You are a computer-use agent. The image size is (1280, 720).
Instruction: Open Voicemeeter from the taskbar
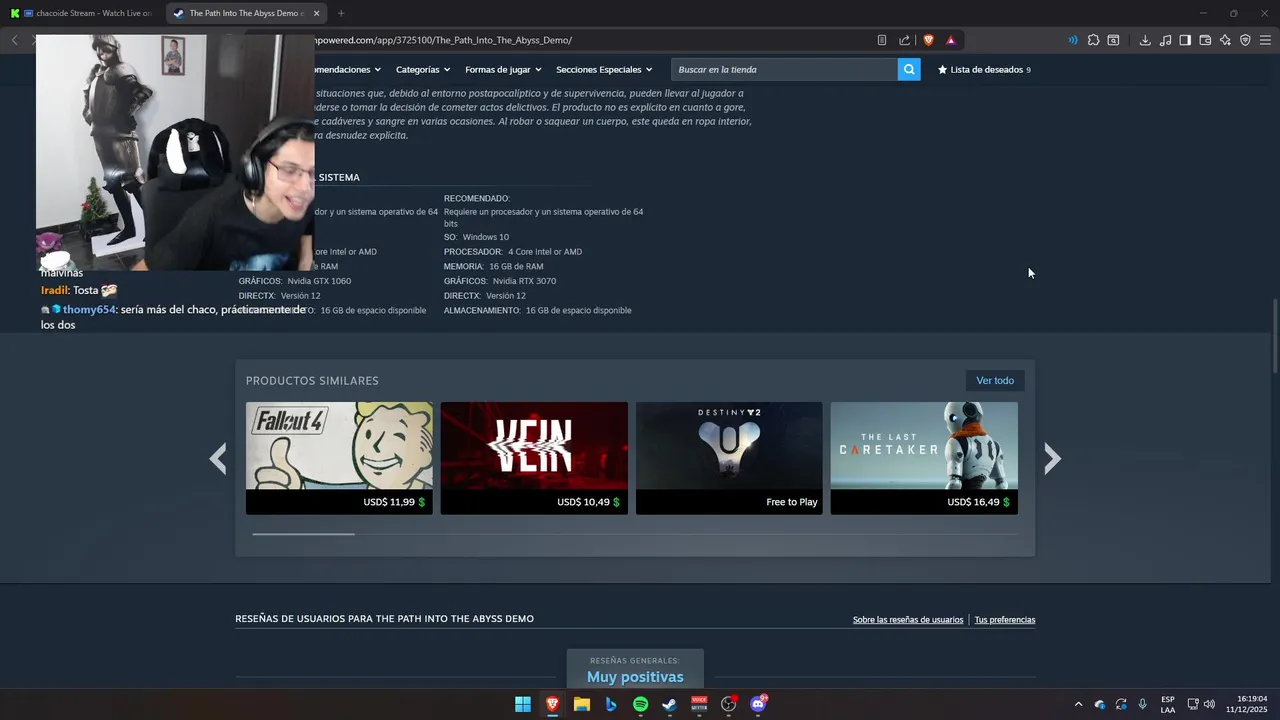click(699, 704)
